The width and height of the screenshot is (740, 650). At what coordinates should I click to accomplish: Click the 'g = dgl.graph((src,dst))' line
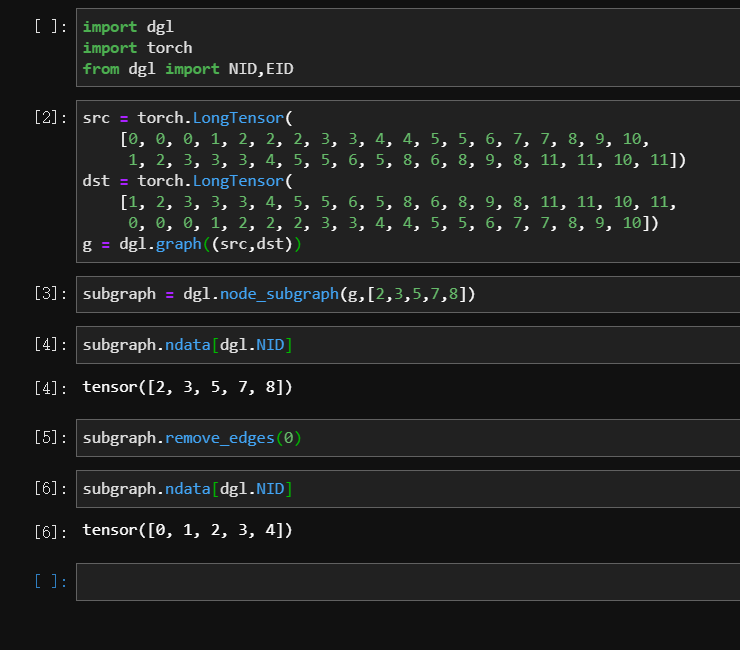coord(192,244)
